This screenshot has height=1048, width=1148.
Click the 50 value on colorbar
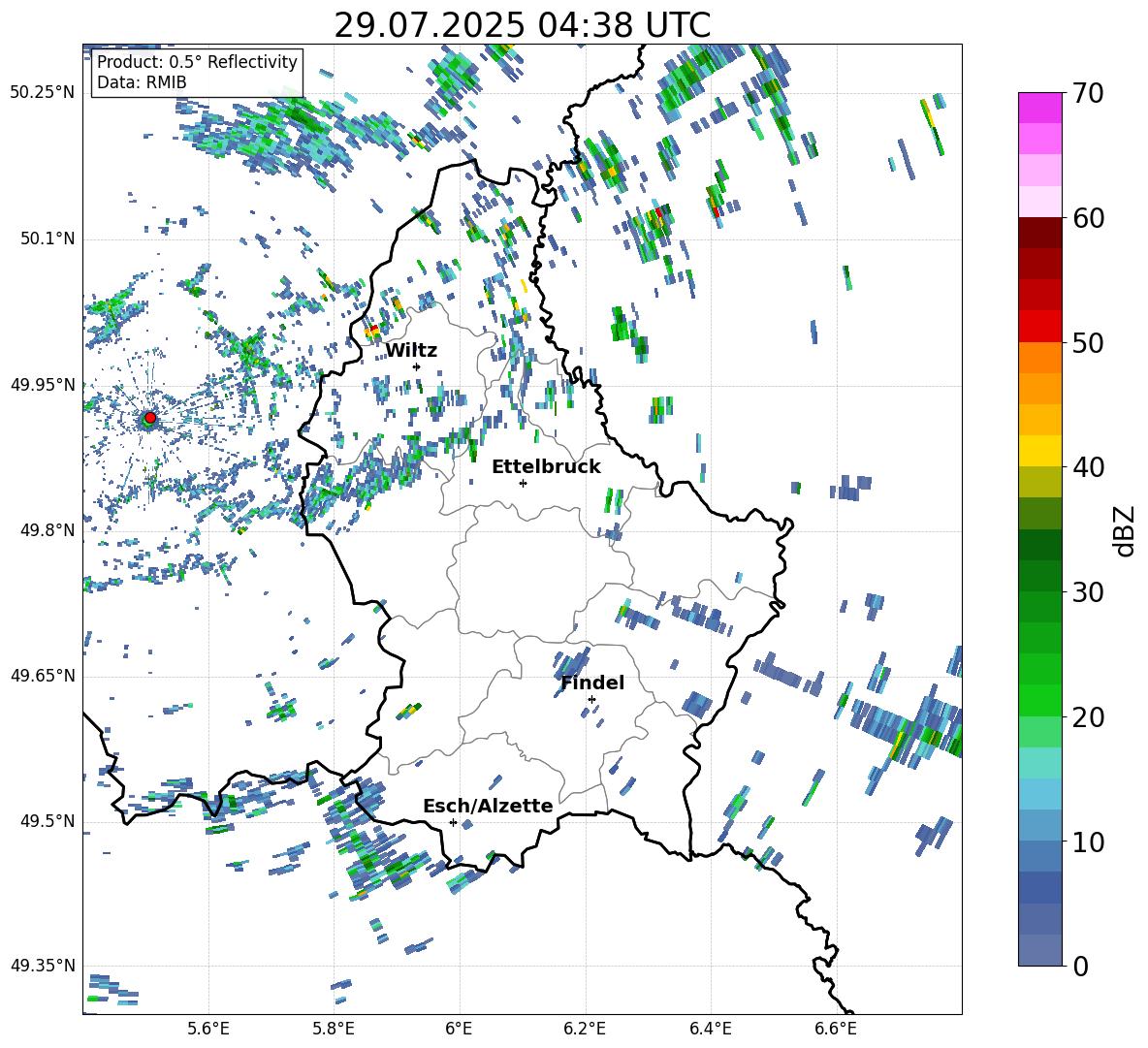(1088, 343)
